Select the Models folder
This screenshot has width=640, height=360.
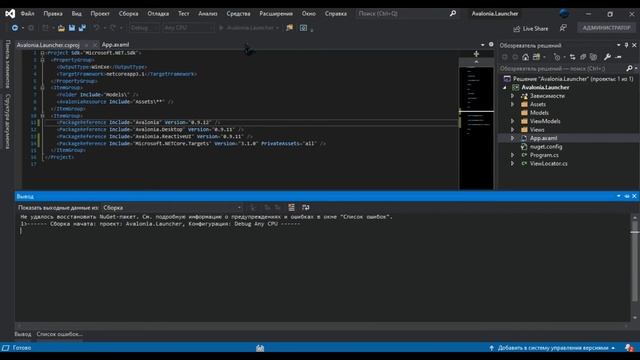539,113
